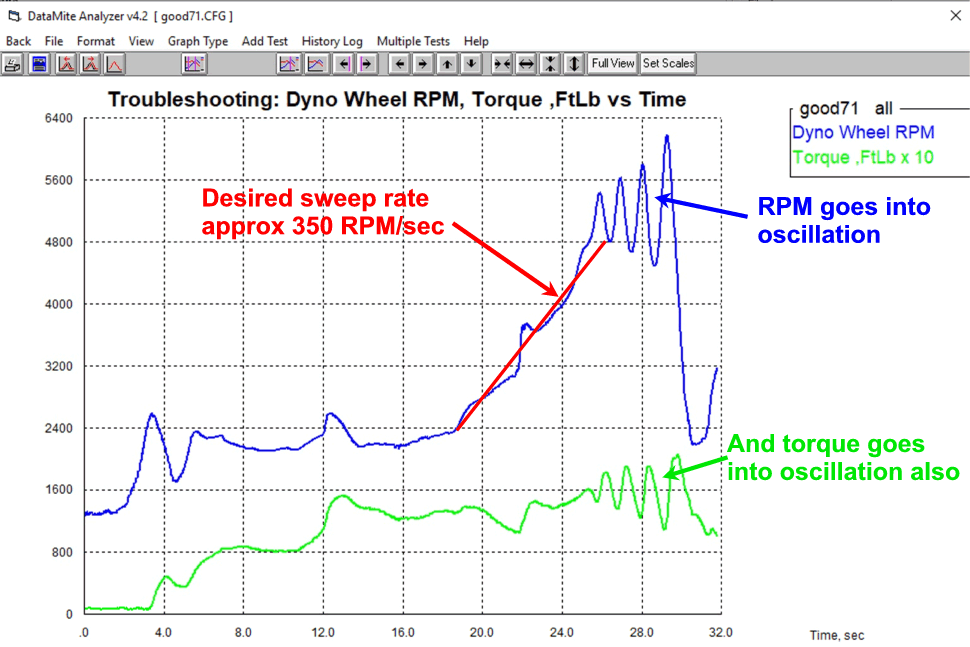Open the History Log menu
The width and height of the screenshot is (970, 647).
pos(332,41)
